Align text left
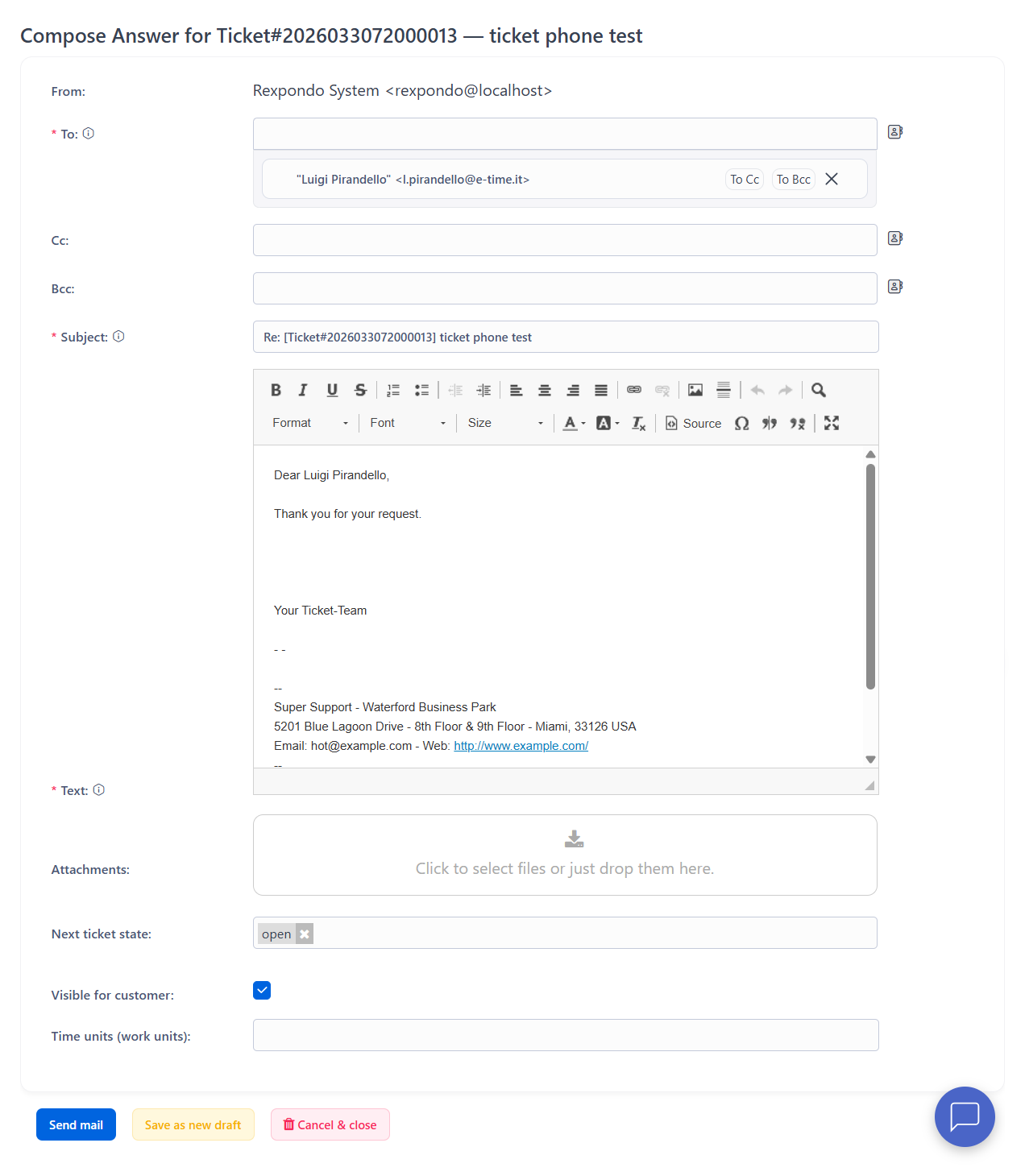Screen dimensions: 1025x1176 tap(517, 390)
